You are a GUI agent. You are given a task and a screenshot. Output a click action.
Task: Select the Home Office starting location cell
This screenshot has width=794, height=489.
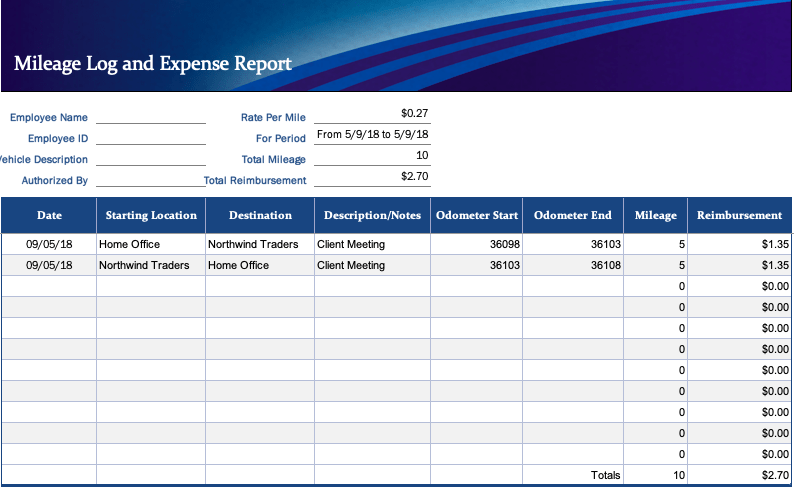(151, 244)
